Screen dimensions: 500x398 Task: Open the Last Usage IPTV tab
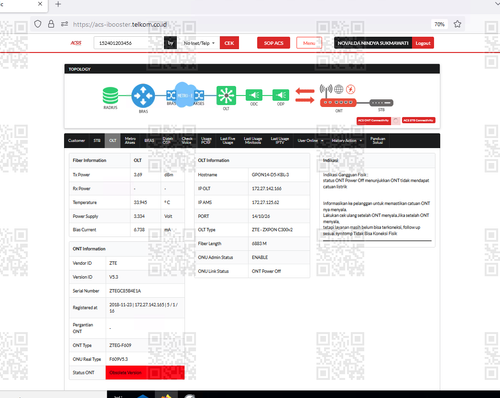(x=279, y=141)
